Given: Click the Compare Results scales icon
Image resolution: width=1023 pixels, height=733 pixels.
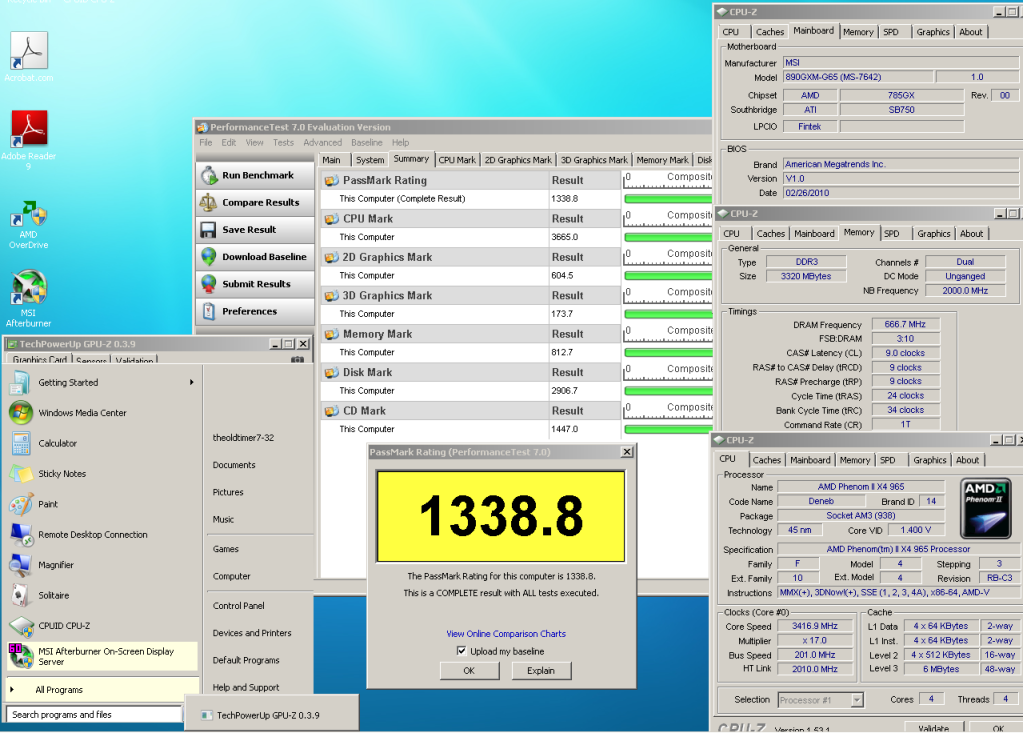Looking at the screenshot, I should [209, 202].
